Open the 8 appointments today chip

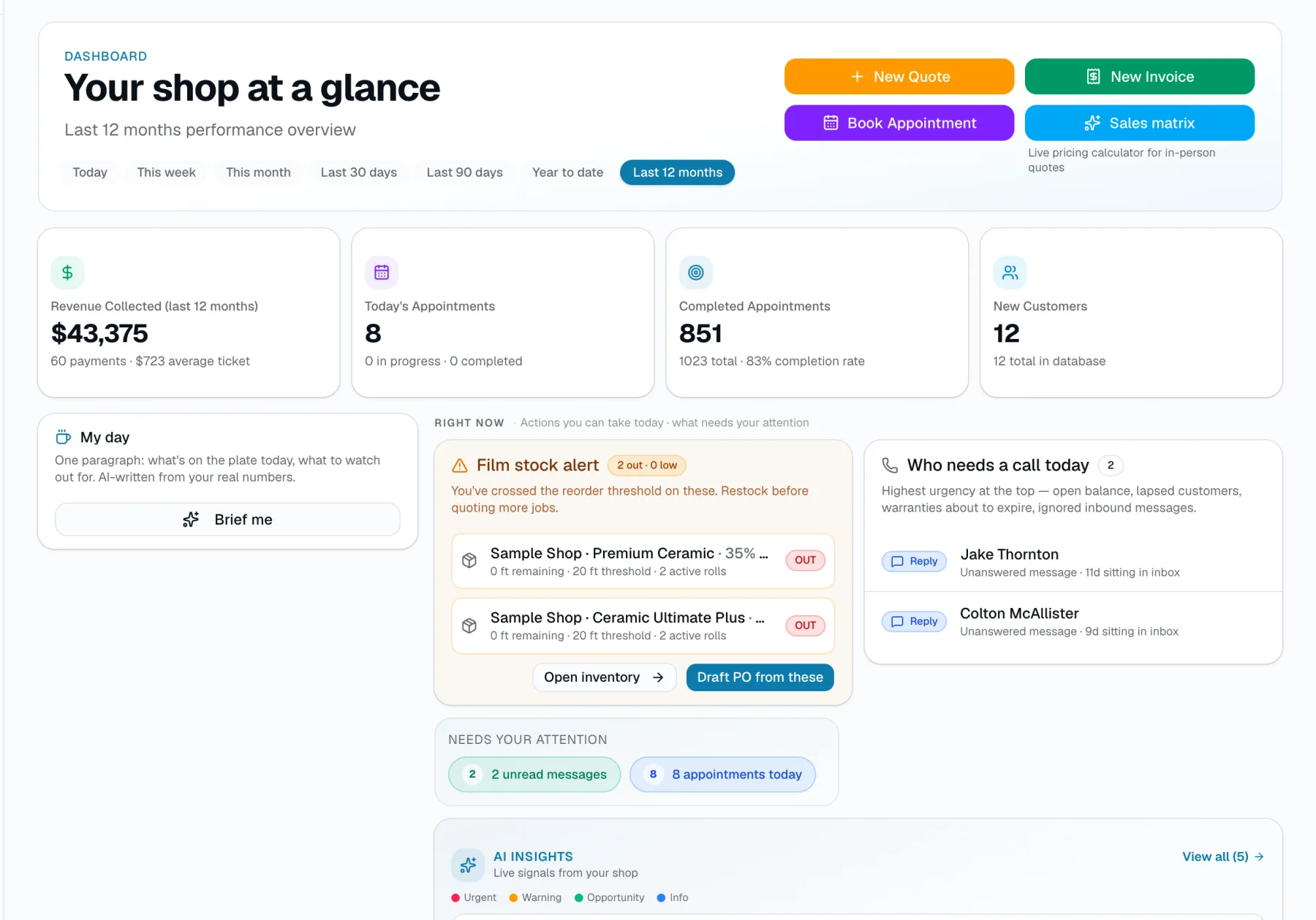tap(722, 775)
